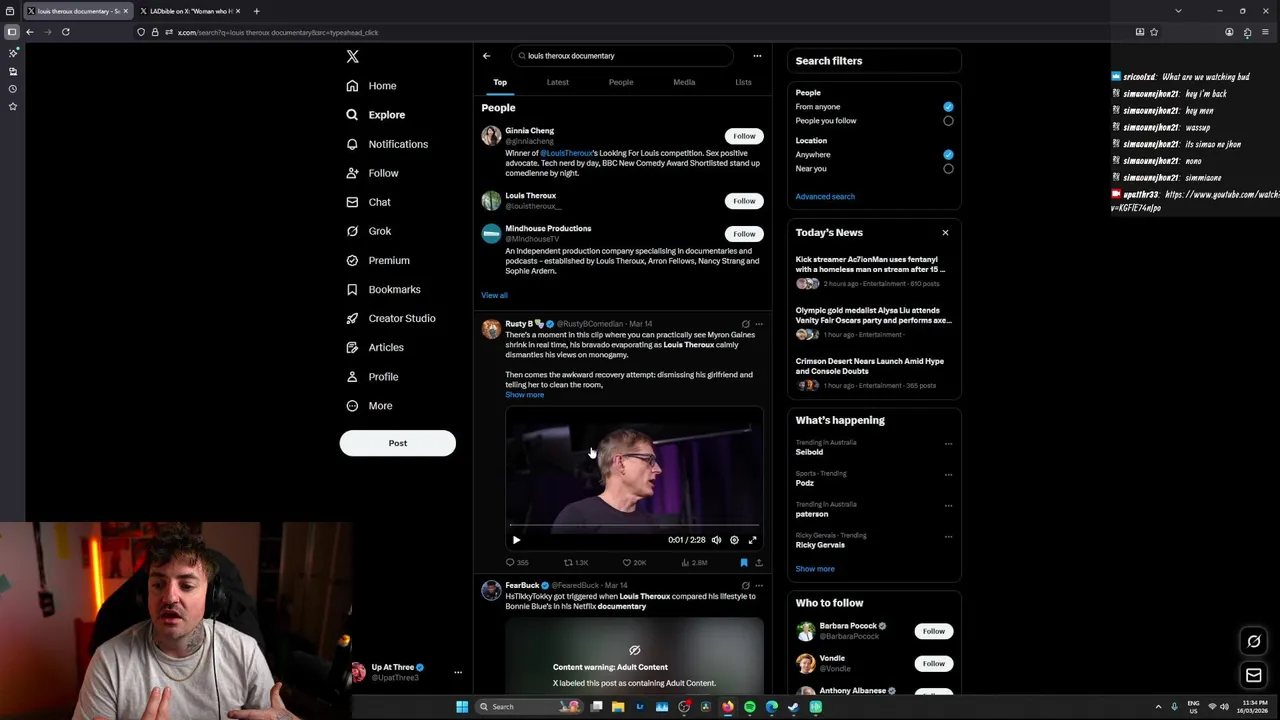Follow Louis Theroux
The image size is (1280, 720).
[744, 201]
